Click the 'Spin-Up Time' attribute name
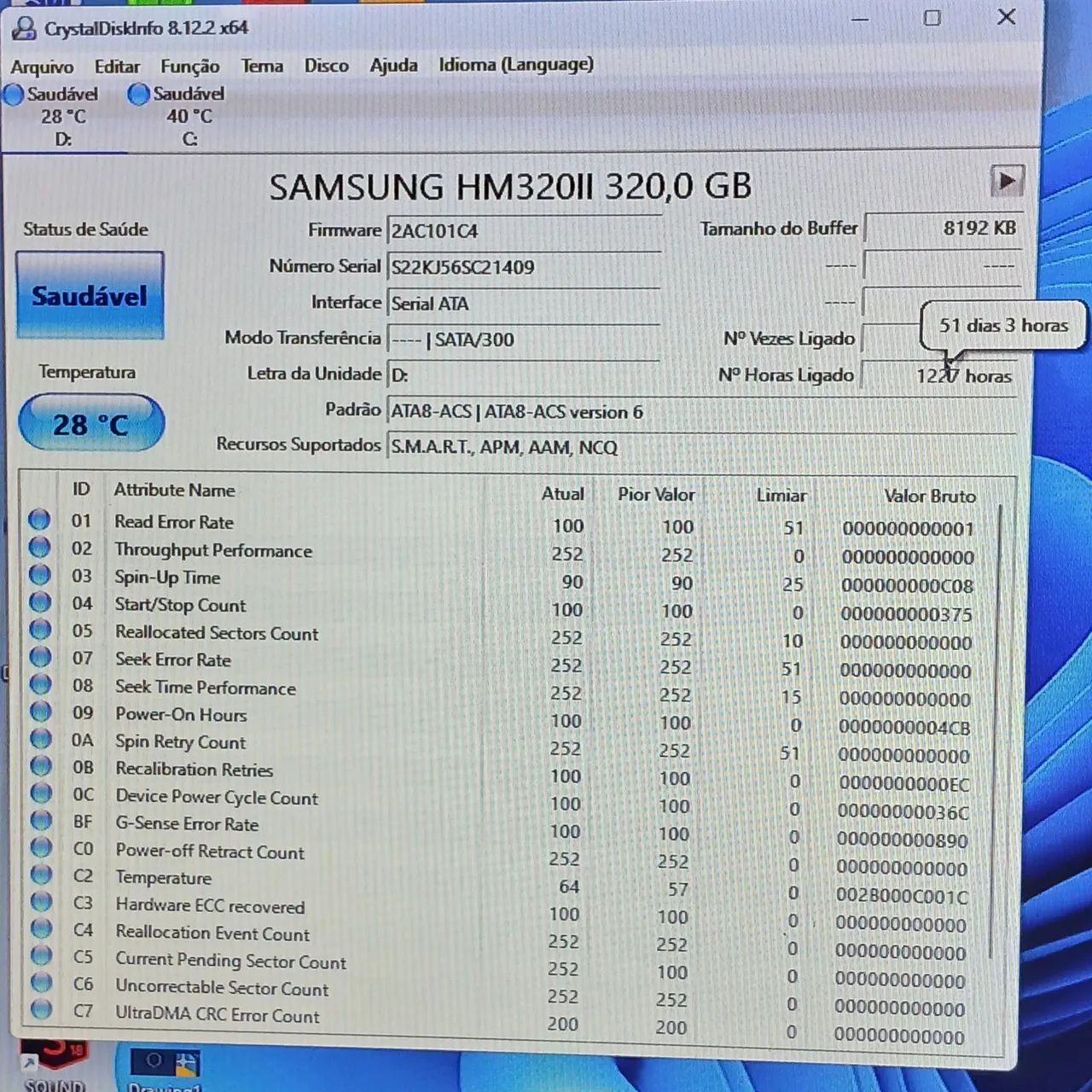The image size is (1092, 1092). point(167,577)
